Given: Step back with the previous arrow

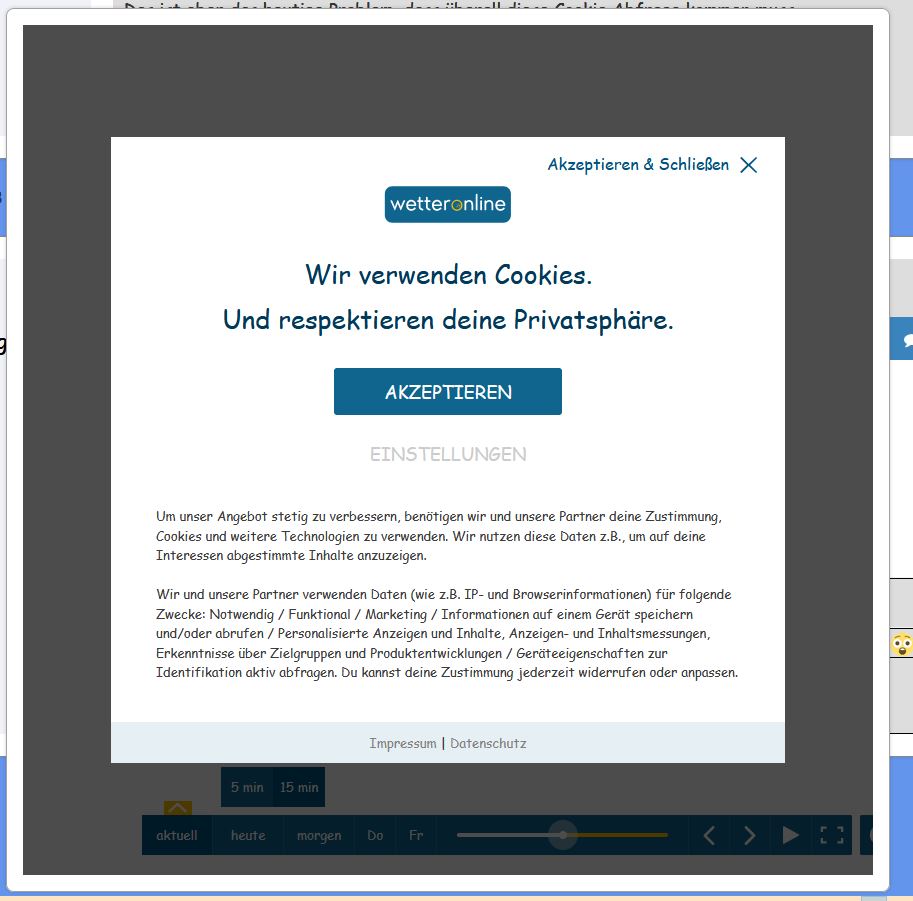Looking at the screenshot, I should (709, 835).
